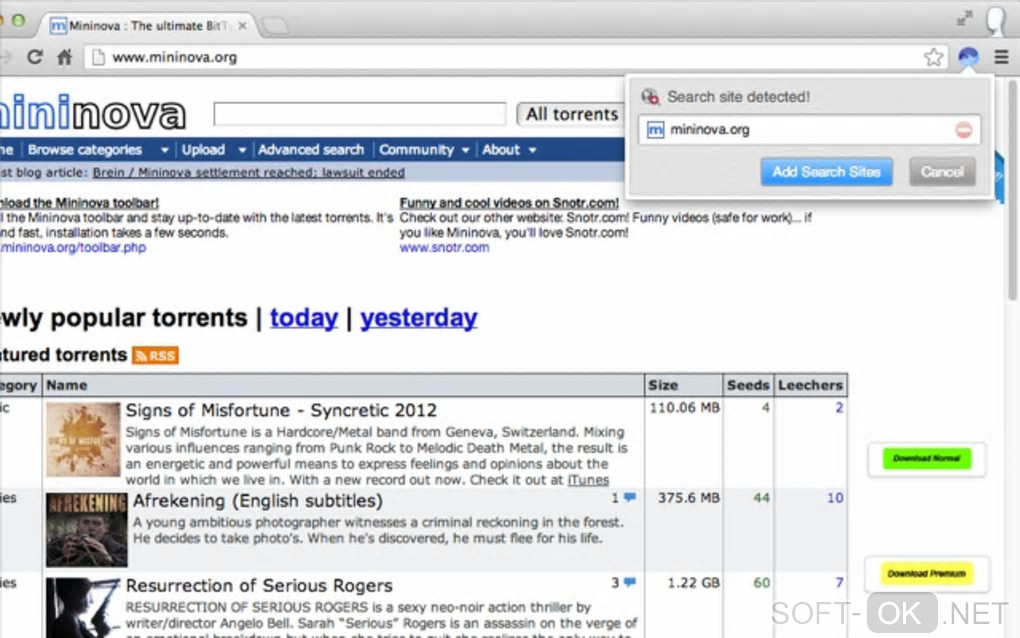Open the All torrents category dropdown
The width and height of the screenshot is (1020, 638).
(571, 114)
